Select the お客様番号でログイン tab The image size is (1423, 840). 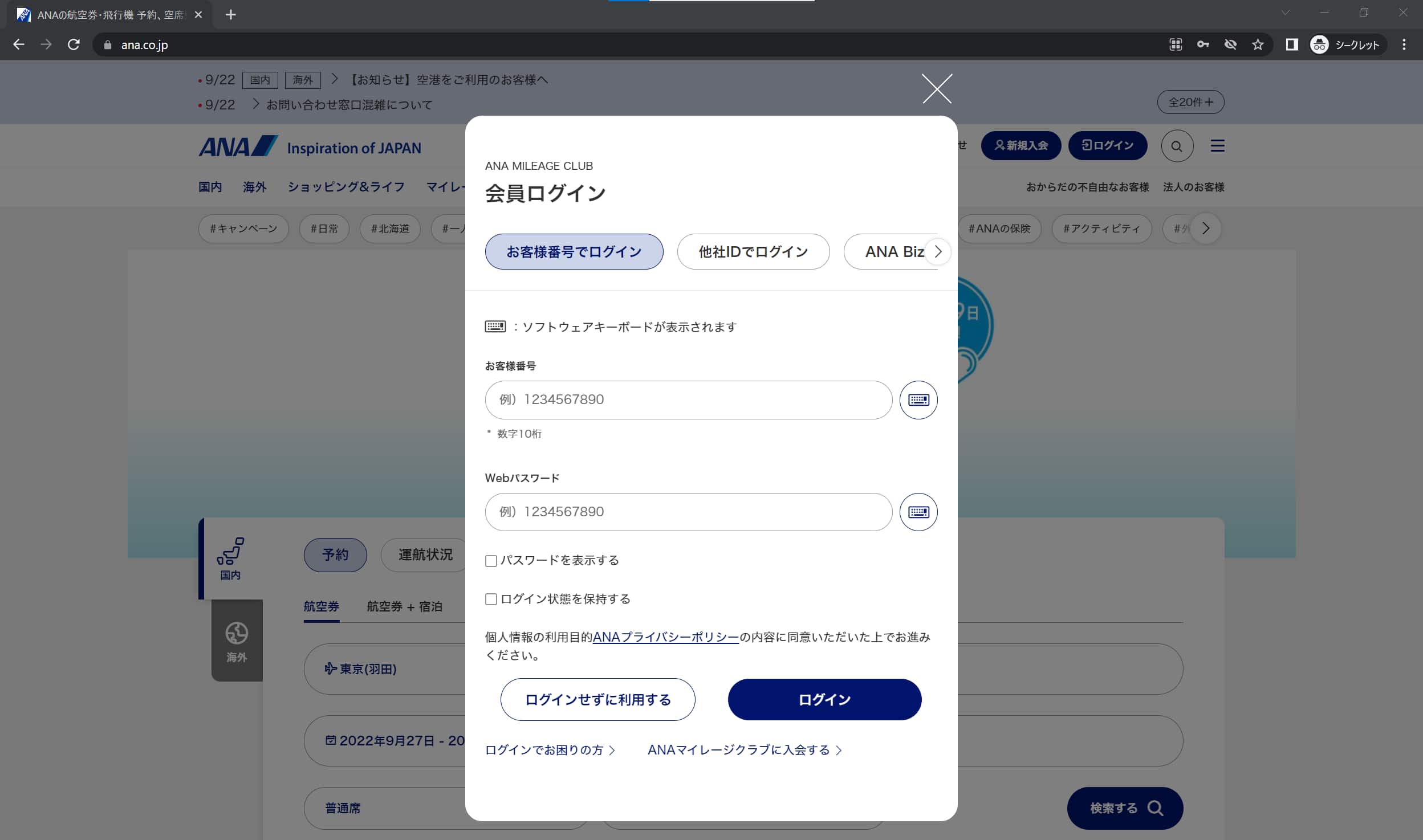574,251
